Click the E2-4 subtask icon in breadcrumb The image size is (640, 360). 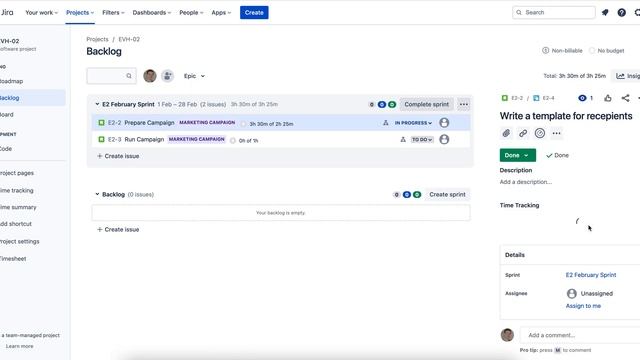[536, 98]
